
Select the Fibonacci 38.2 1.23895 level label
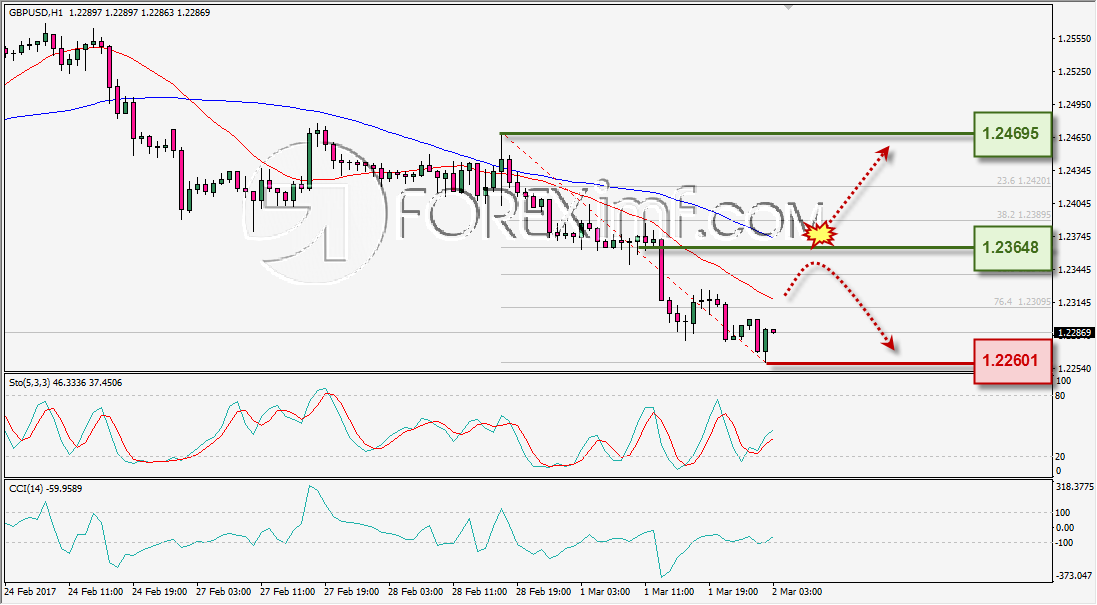pos(1023,215)
